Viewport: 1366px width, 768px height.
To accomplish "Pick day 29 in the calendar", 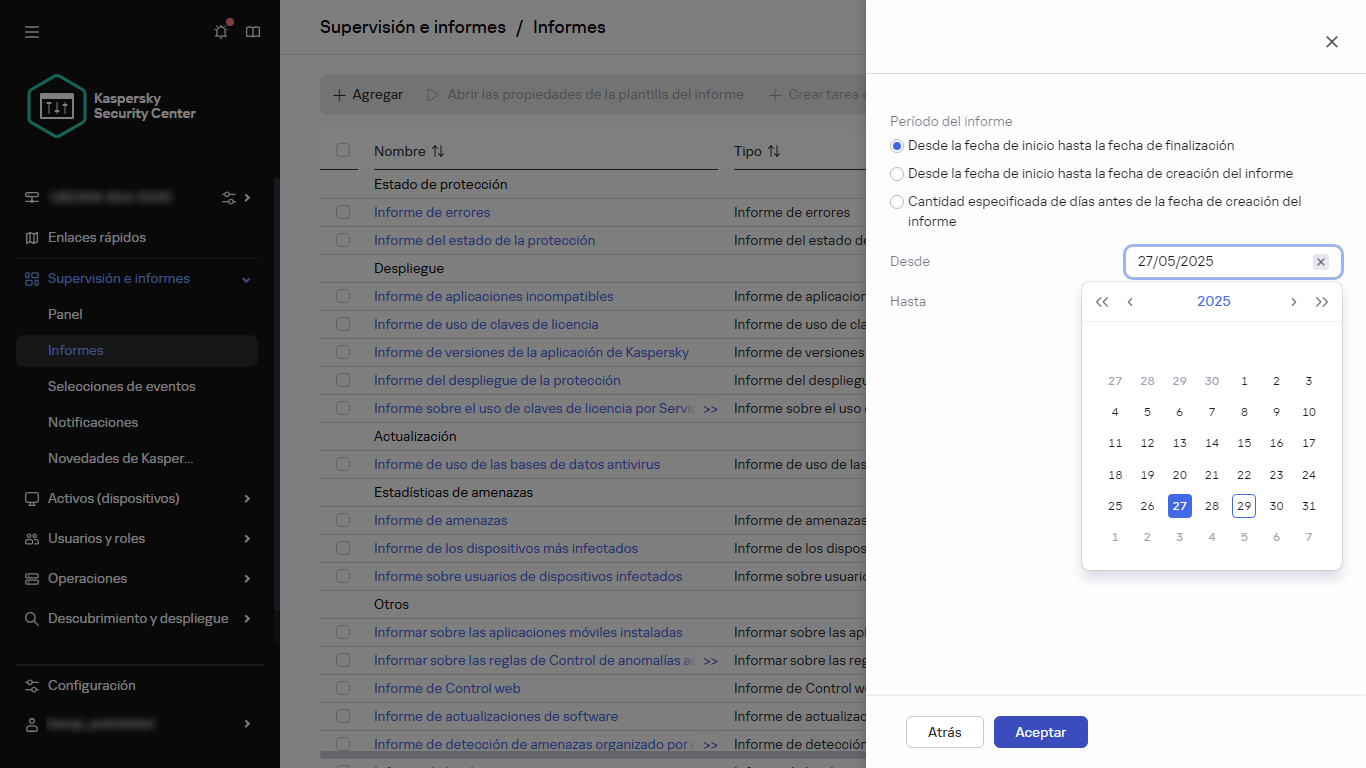I will click(1243, 506).
